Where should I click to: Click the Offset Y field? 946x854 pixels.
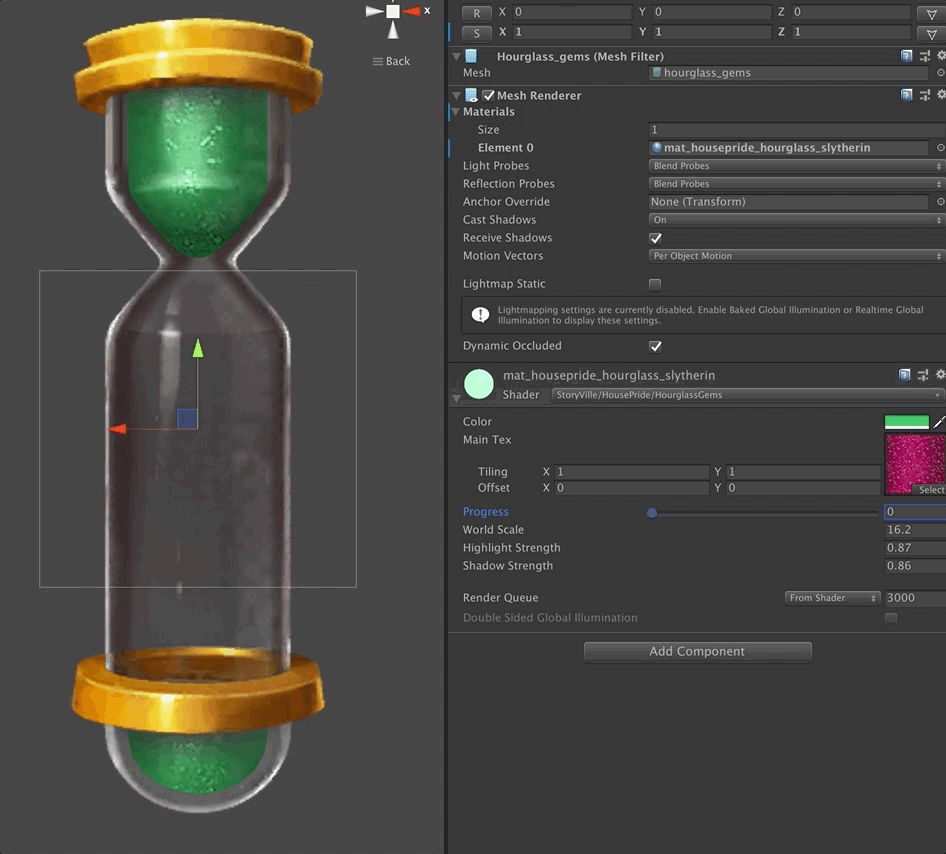[803, 488]
